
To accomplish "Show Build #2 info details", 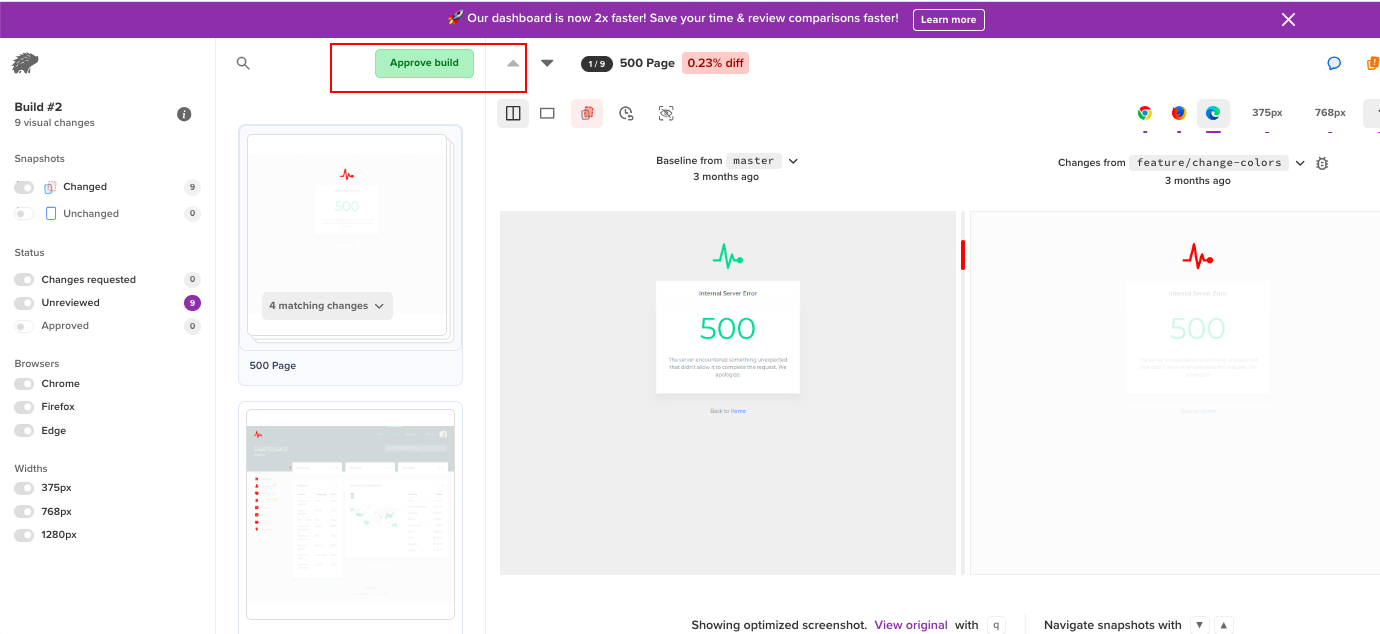I will point(184,114).
